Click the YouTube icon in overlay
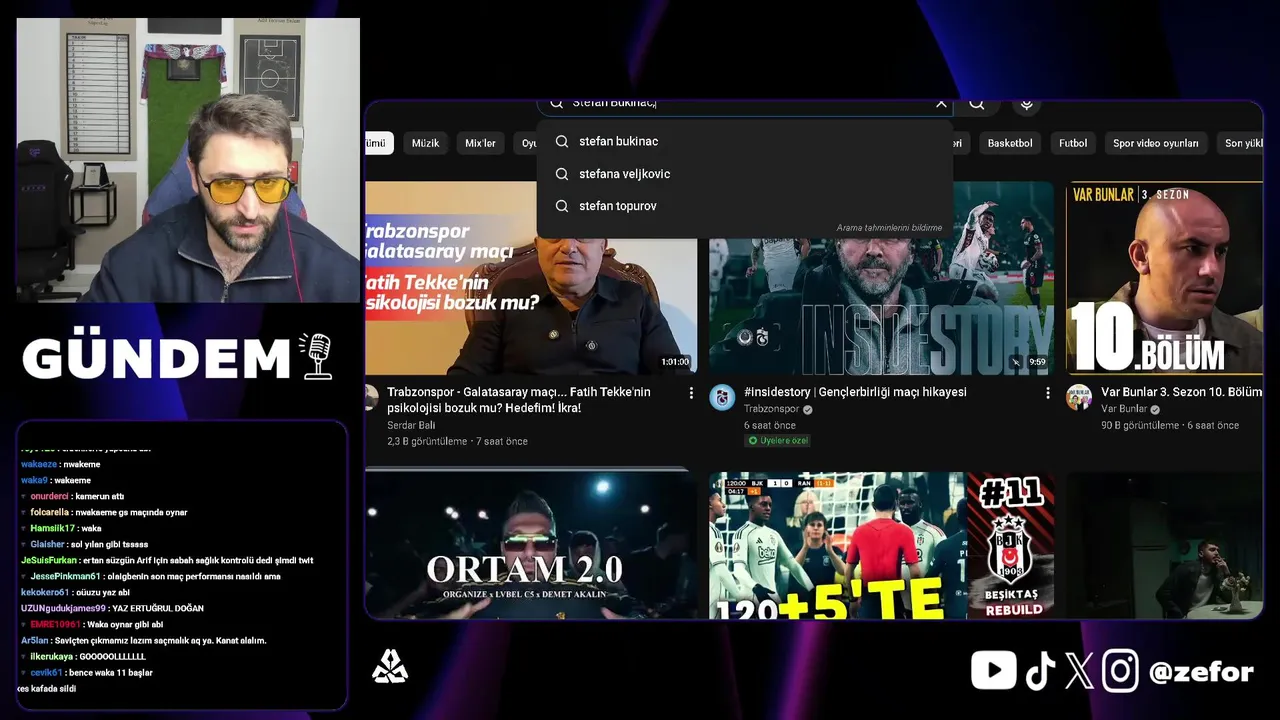Image resolution: width=1280 pixels, height=720 pixels. coord(993,671)
